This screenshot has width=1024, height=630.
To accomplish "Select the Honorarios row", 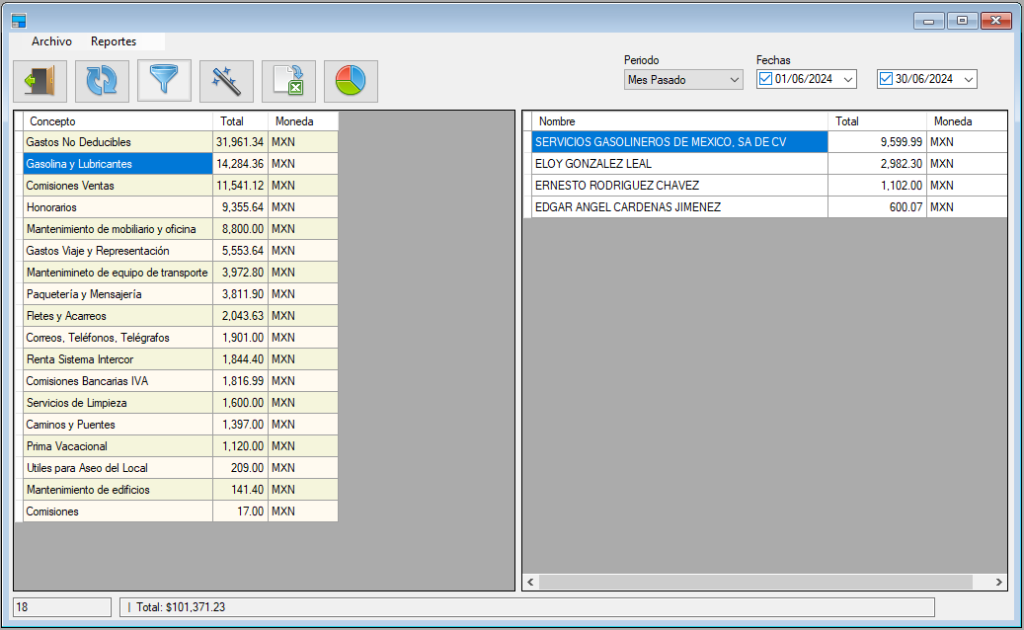I will pos(118,207).
